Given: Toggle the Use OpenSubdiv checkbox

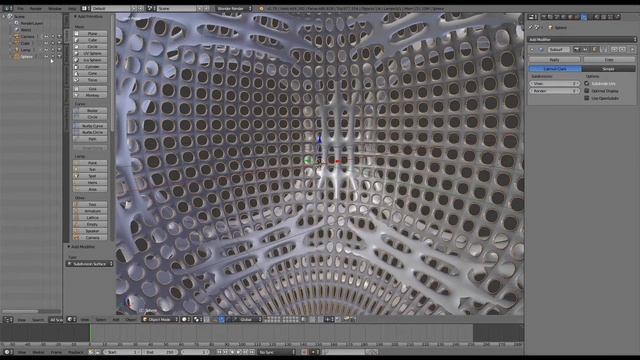Looking at the screenshot, I should [587, 98].
